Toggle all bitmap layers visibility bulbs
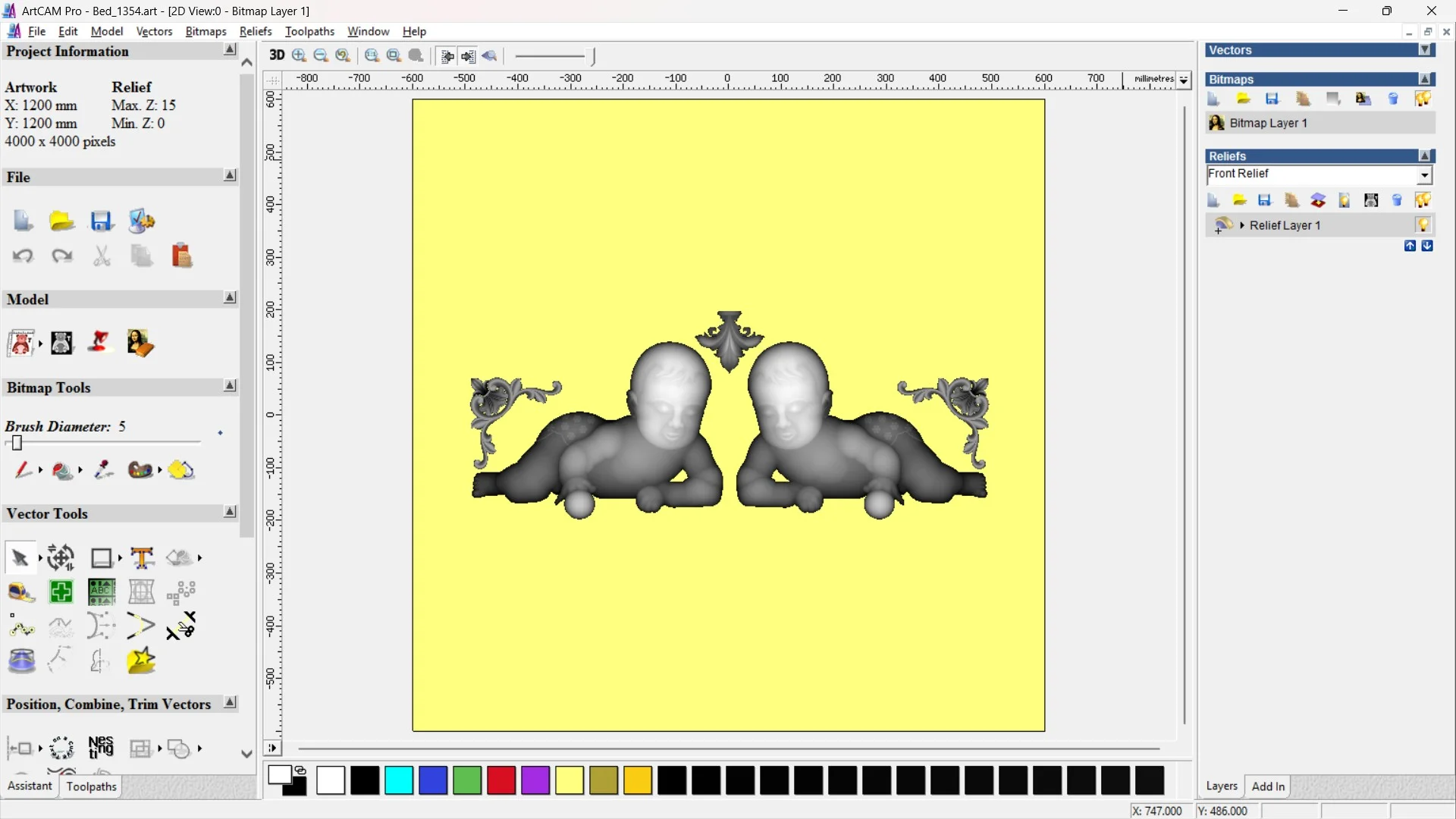 (1423, 99)
